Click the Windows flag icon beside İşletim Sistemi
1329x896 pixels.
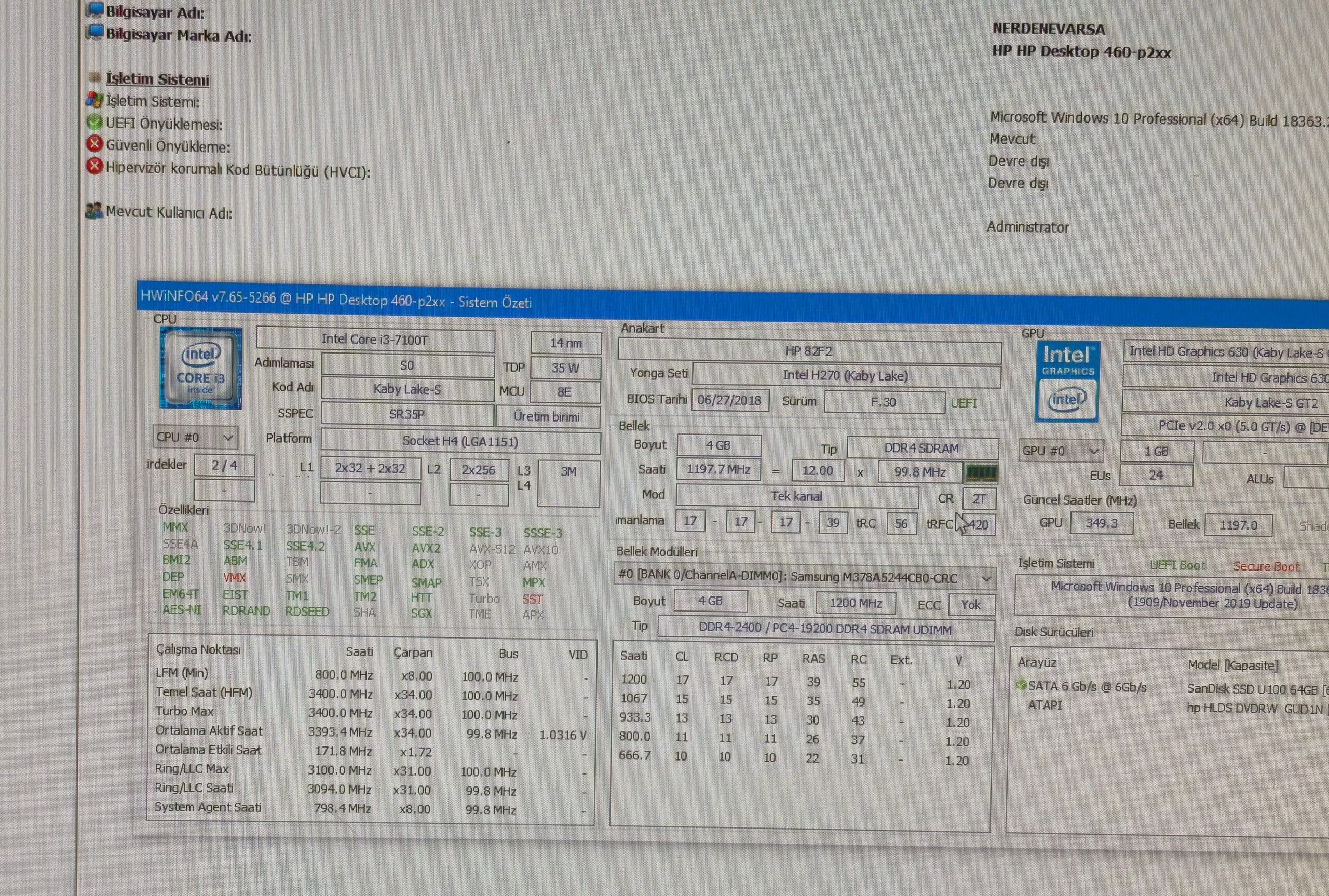tap(94, 100)
